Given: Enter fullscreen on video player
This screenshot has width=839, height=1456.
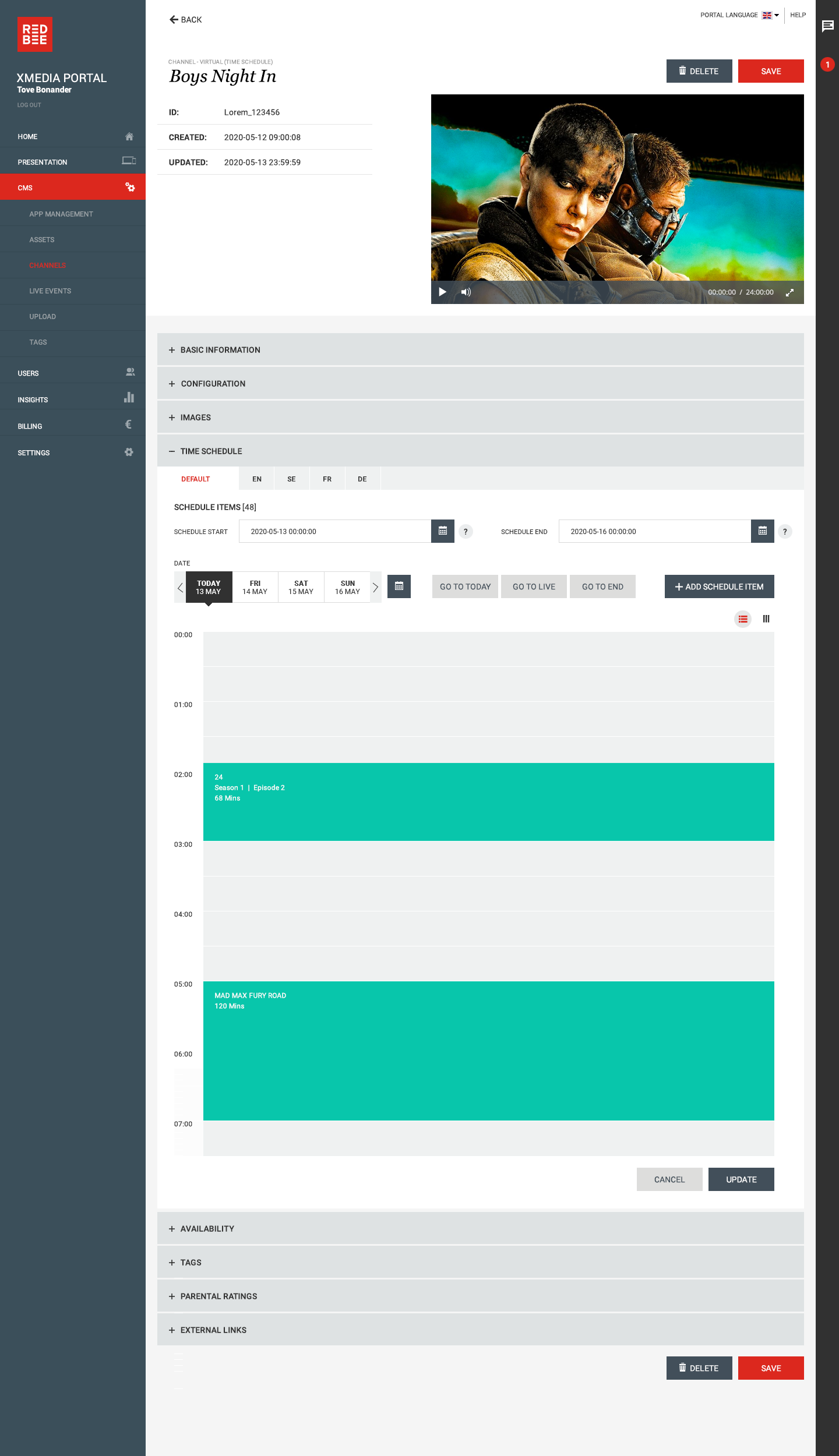Looking at the screenshot, I should pyautogui.click(x=789, y=292).
